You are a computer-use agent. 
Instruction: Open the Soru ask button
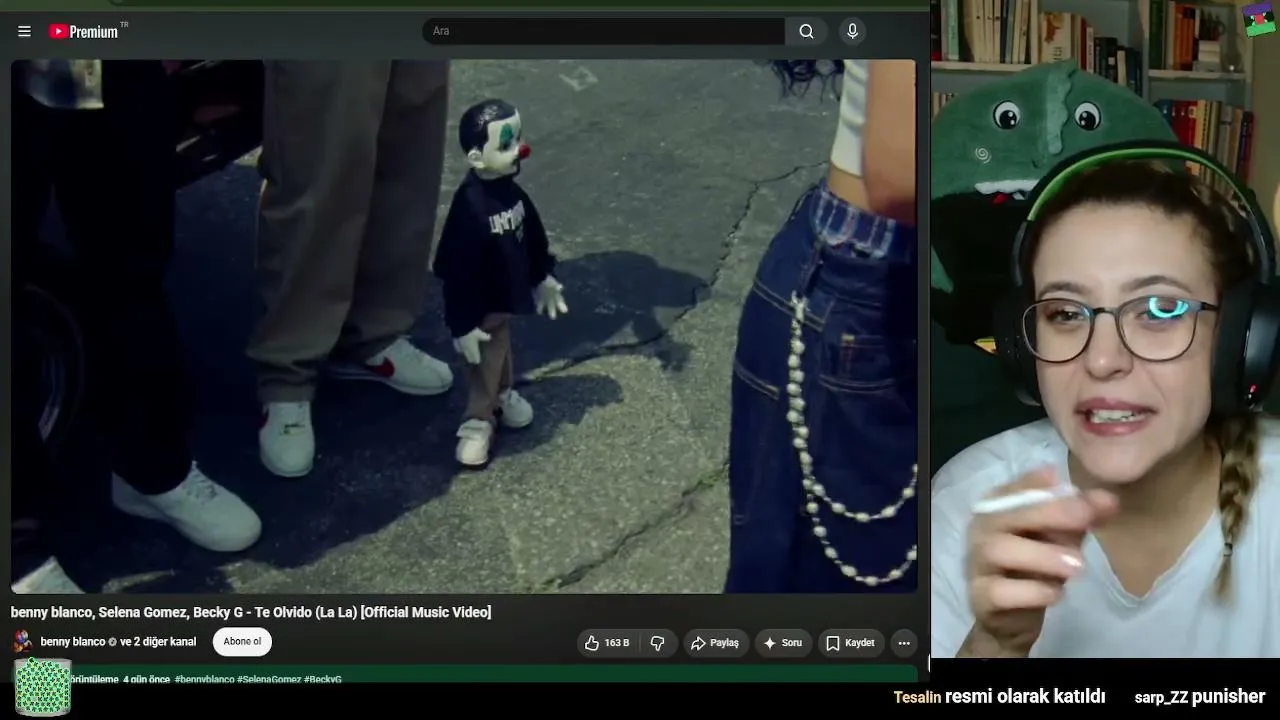click(782, 643)
